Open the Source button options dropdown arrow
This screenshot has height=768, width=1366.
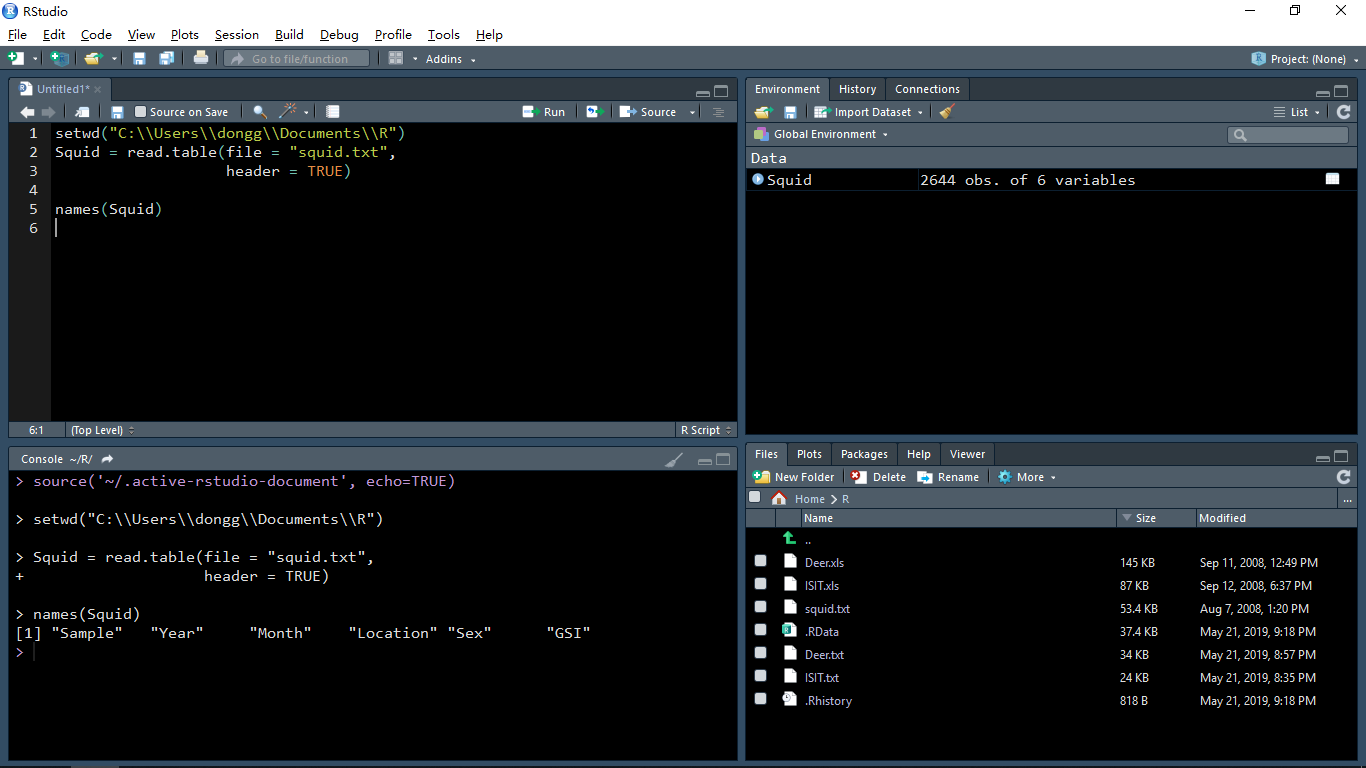tap(692, 112)
